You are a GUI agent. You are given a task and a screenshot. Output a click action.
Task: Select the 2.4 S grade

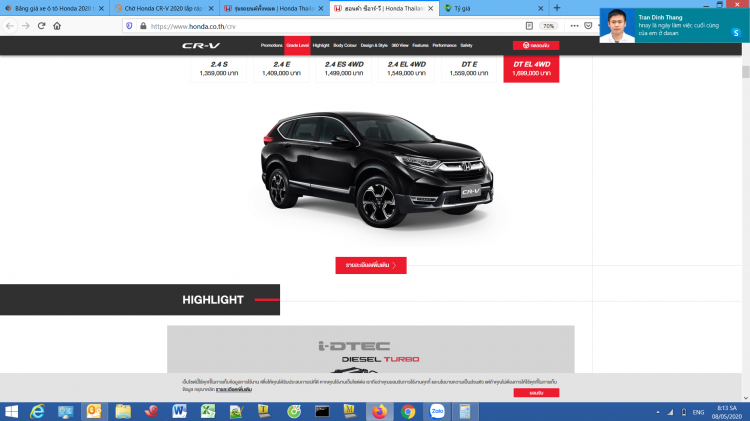pos(219,68)
